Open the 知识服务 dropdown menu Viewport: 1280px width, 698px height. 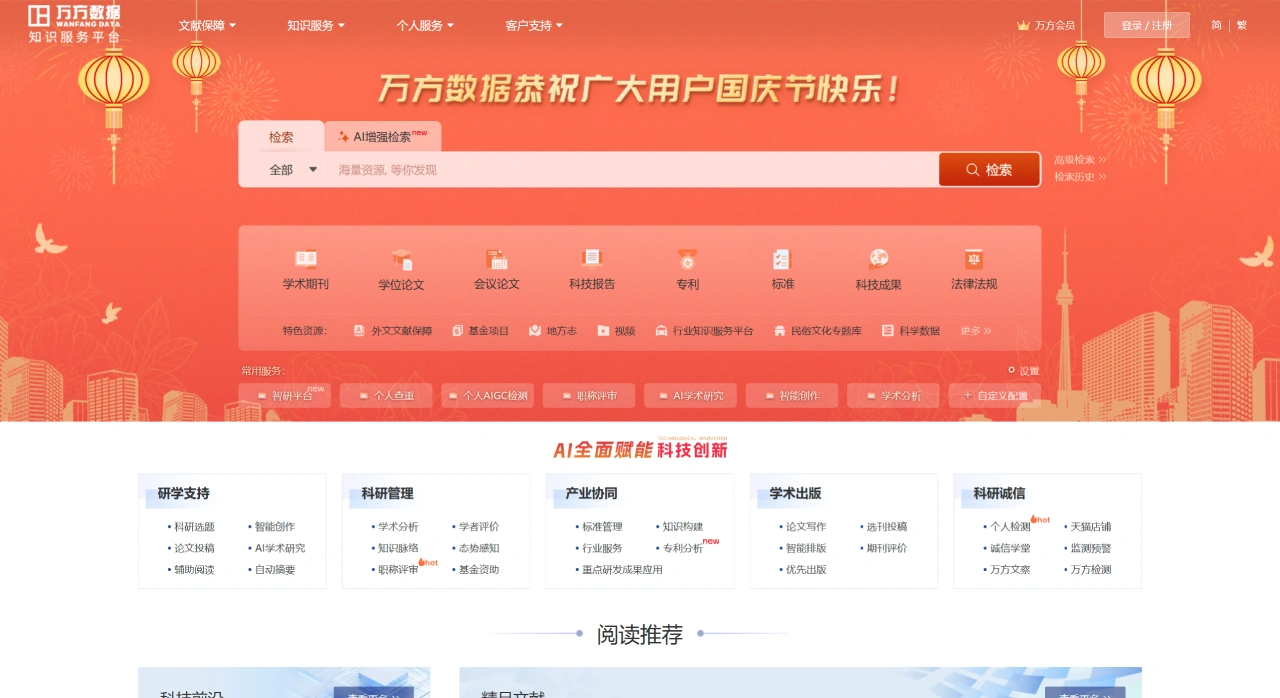click(x=310, y=25)
